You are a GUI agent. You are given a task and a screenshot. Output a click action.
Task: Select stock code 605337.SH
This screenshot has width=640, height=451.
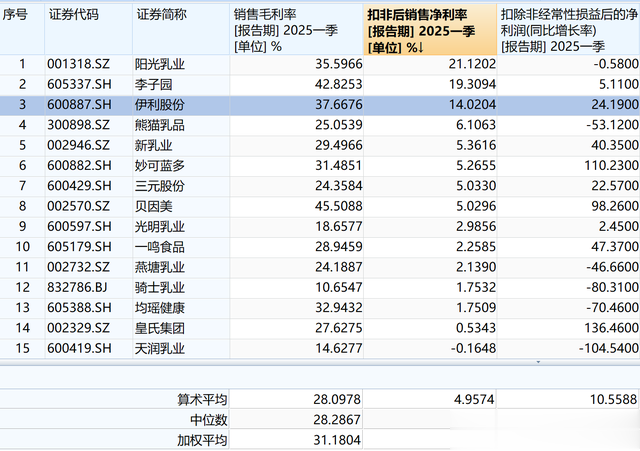click(x=79, y=84)
